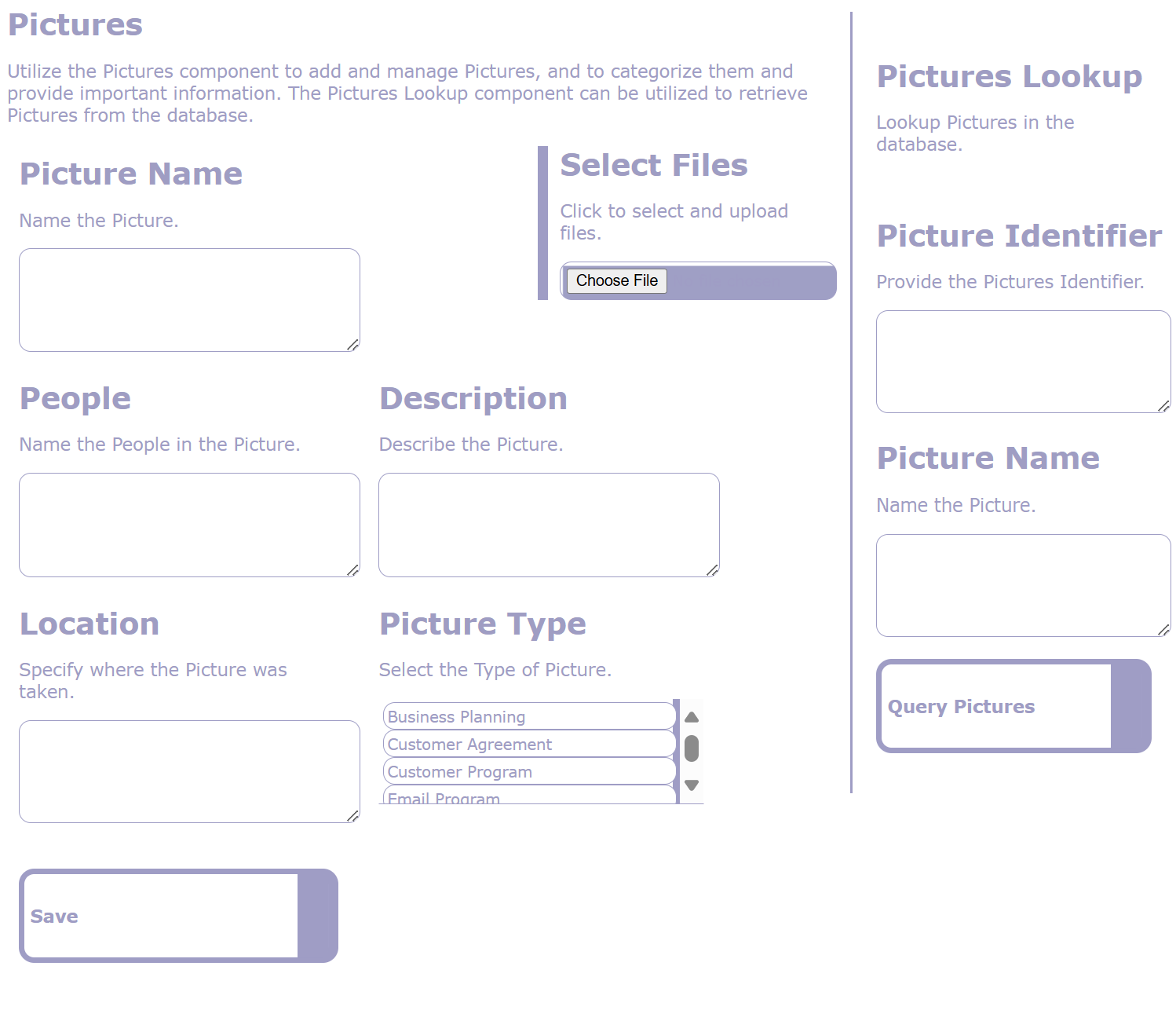Click the Picture Identifier input box

click(1023, 361)
